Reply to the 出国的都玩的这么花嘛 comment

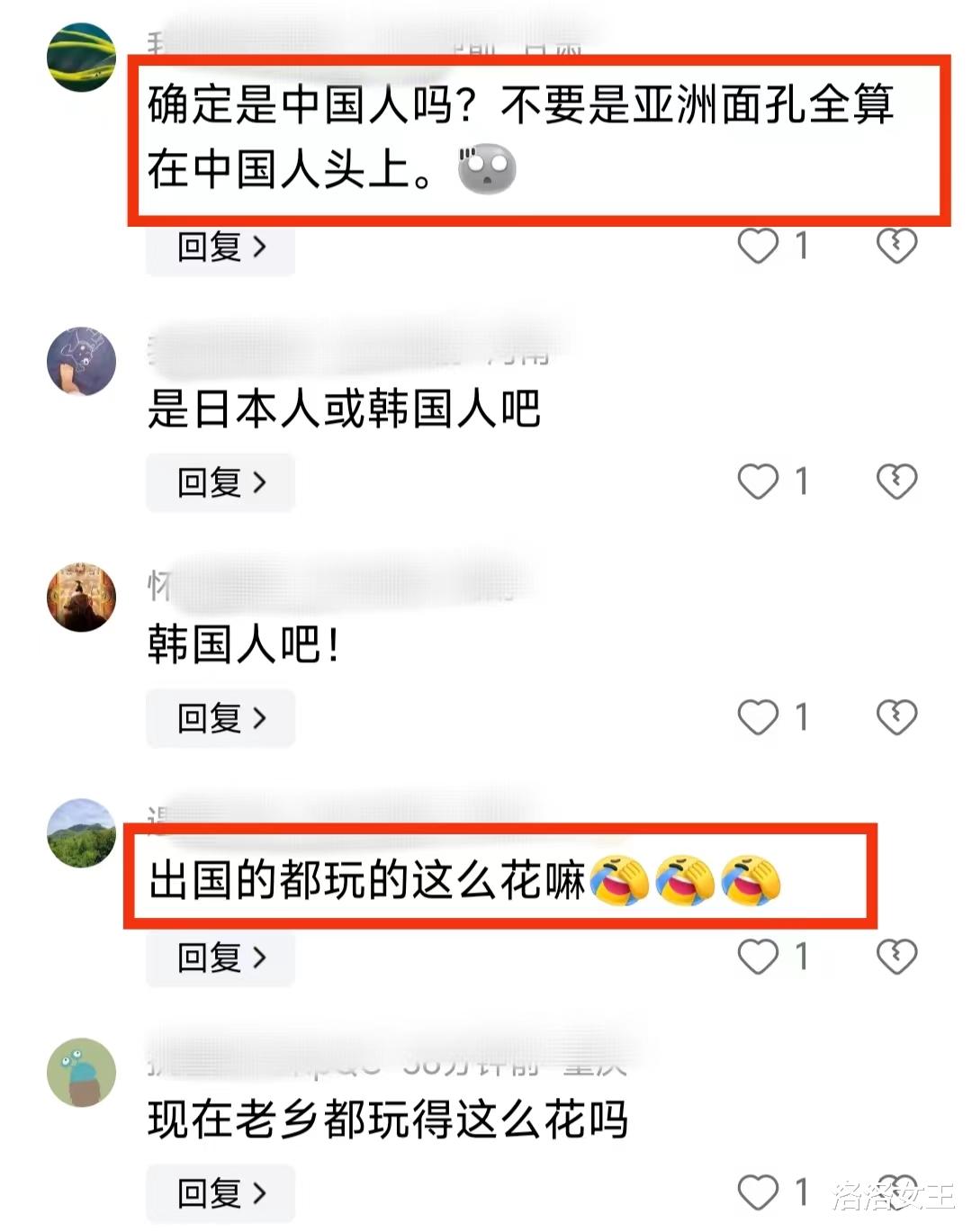click(x=220, y=957)
